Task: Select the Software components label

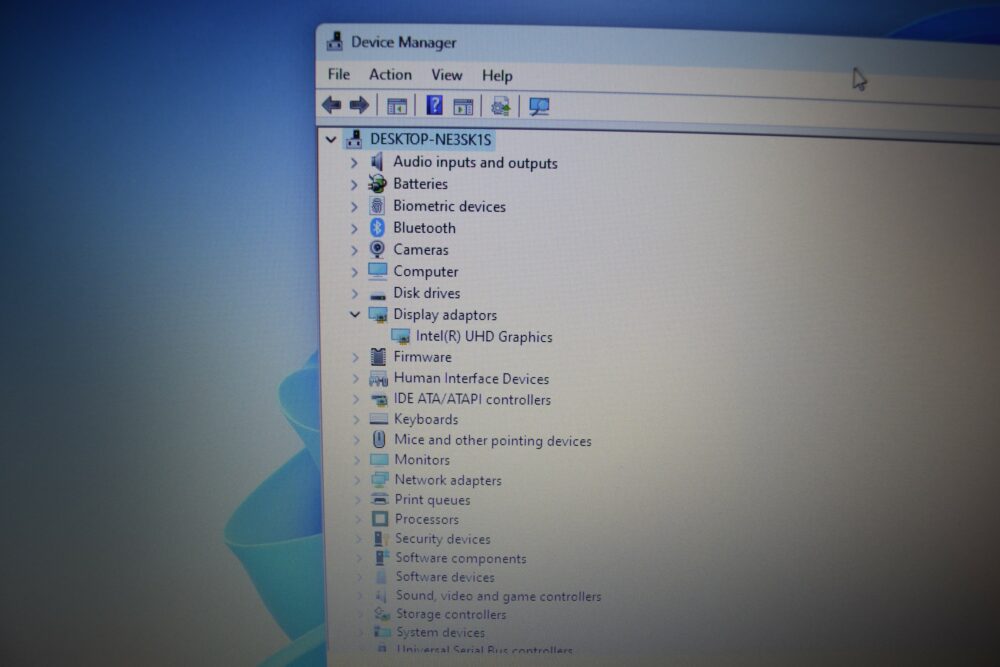Action: pos(460,558)
